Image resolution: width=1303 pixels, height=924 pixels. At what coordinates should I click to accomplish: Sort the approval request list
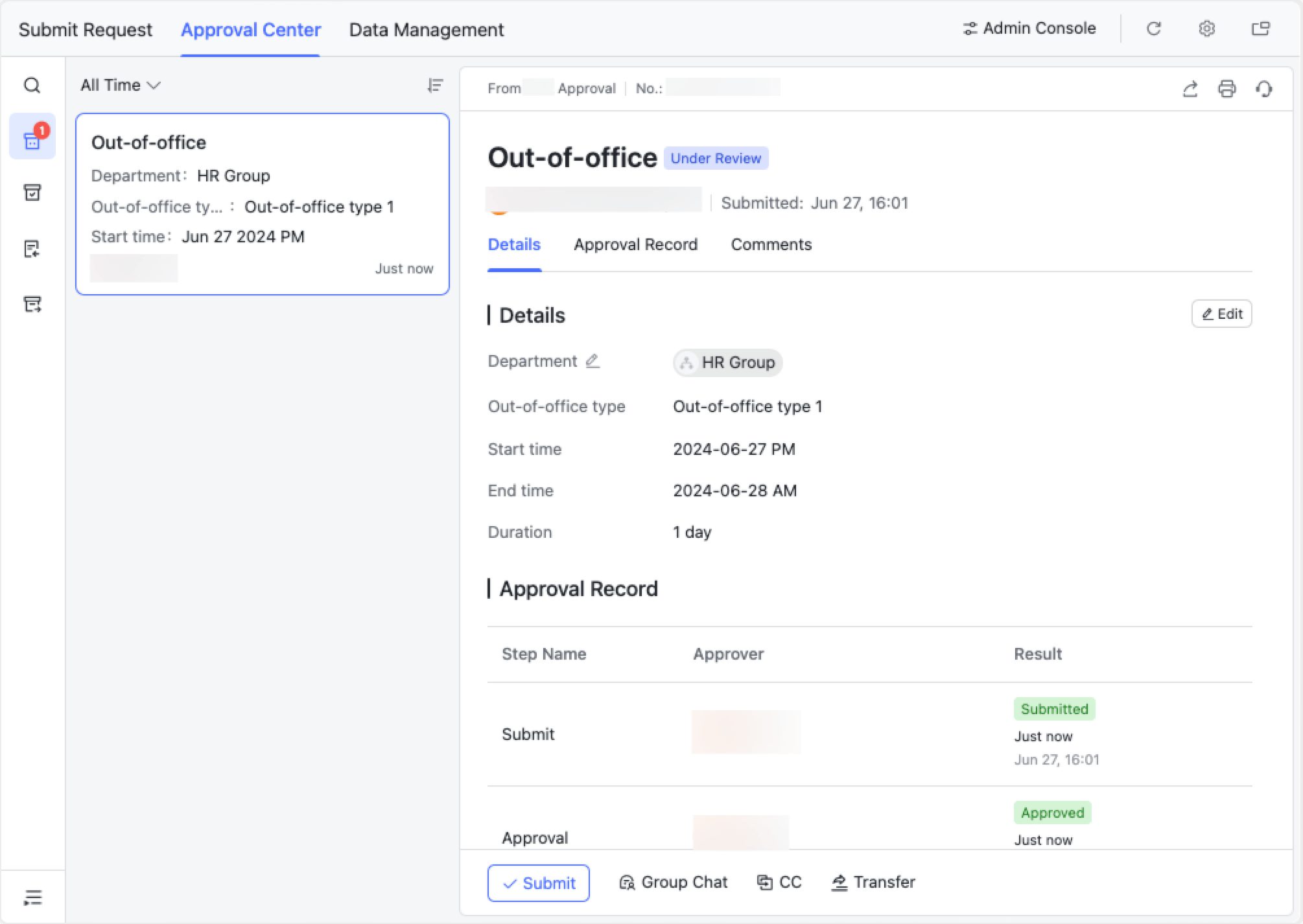436,85
